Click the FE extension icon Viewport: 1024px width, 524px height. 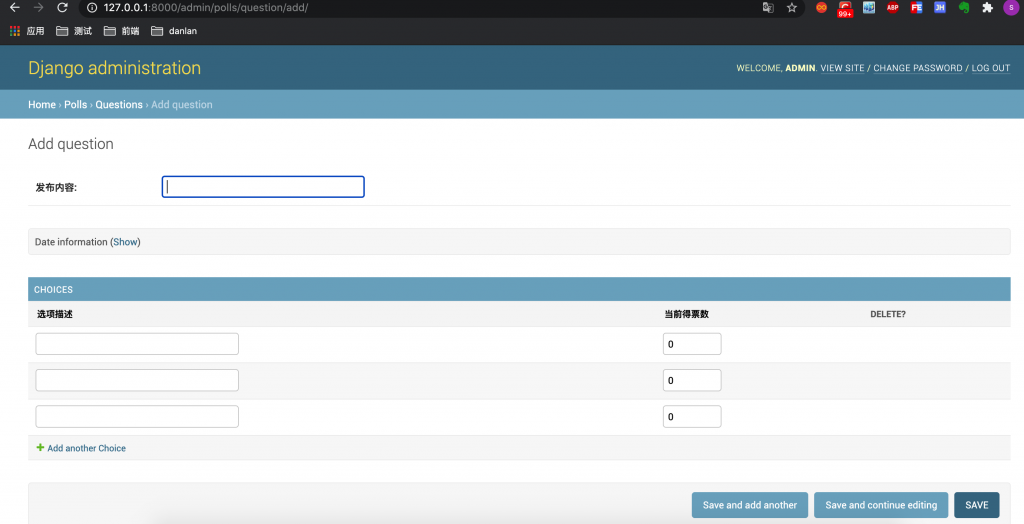[x=916, y=7]
